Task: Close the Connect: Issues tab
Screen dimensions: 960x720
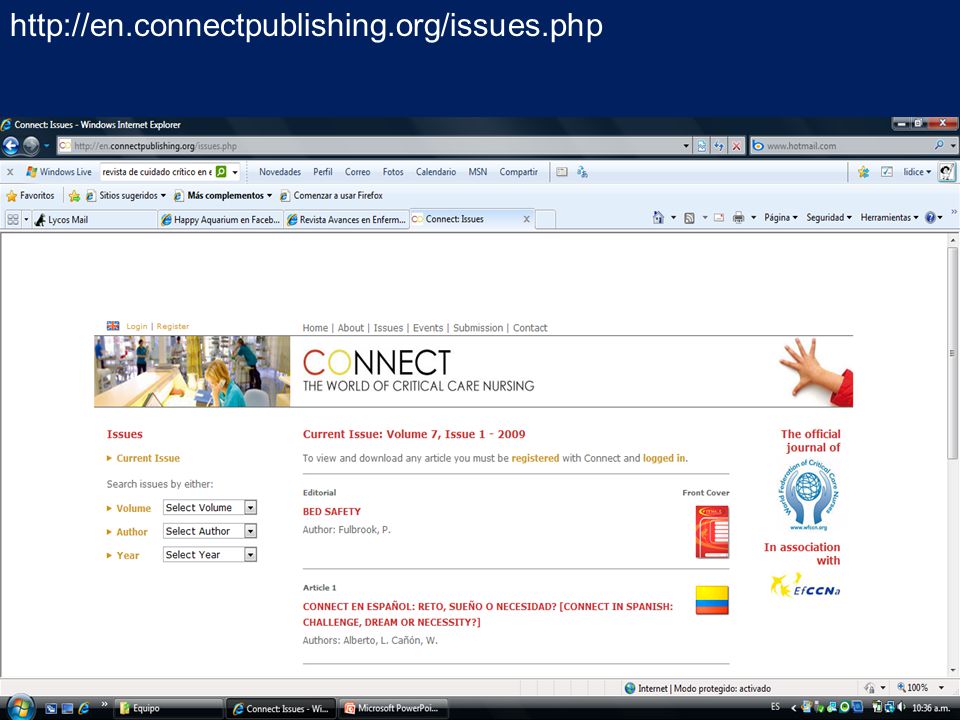Action: pyautogui.click(x=527, y=219)
